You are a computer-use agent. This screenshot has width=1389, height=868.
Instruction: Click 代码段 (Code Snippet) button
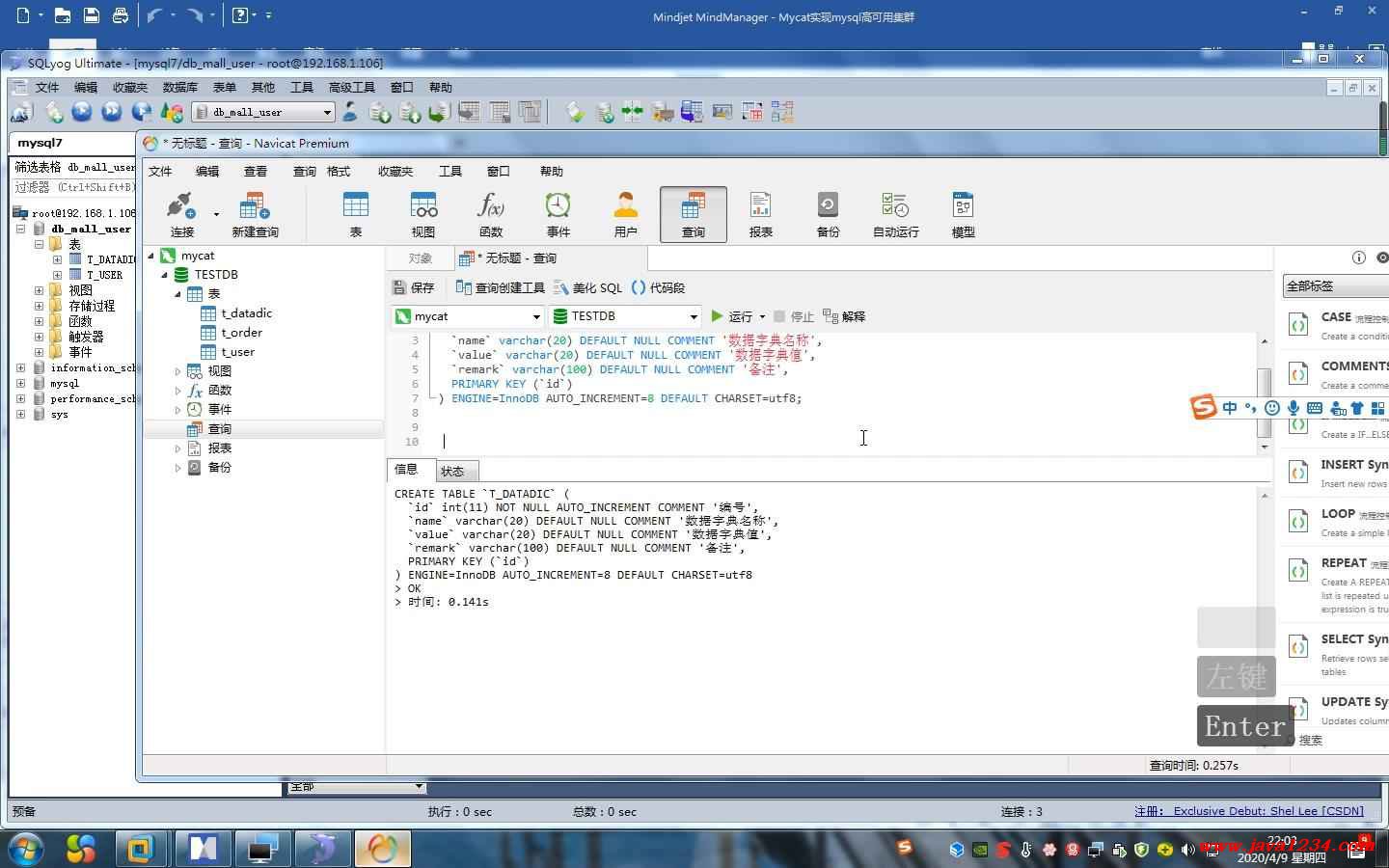pos(658,287)
